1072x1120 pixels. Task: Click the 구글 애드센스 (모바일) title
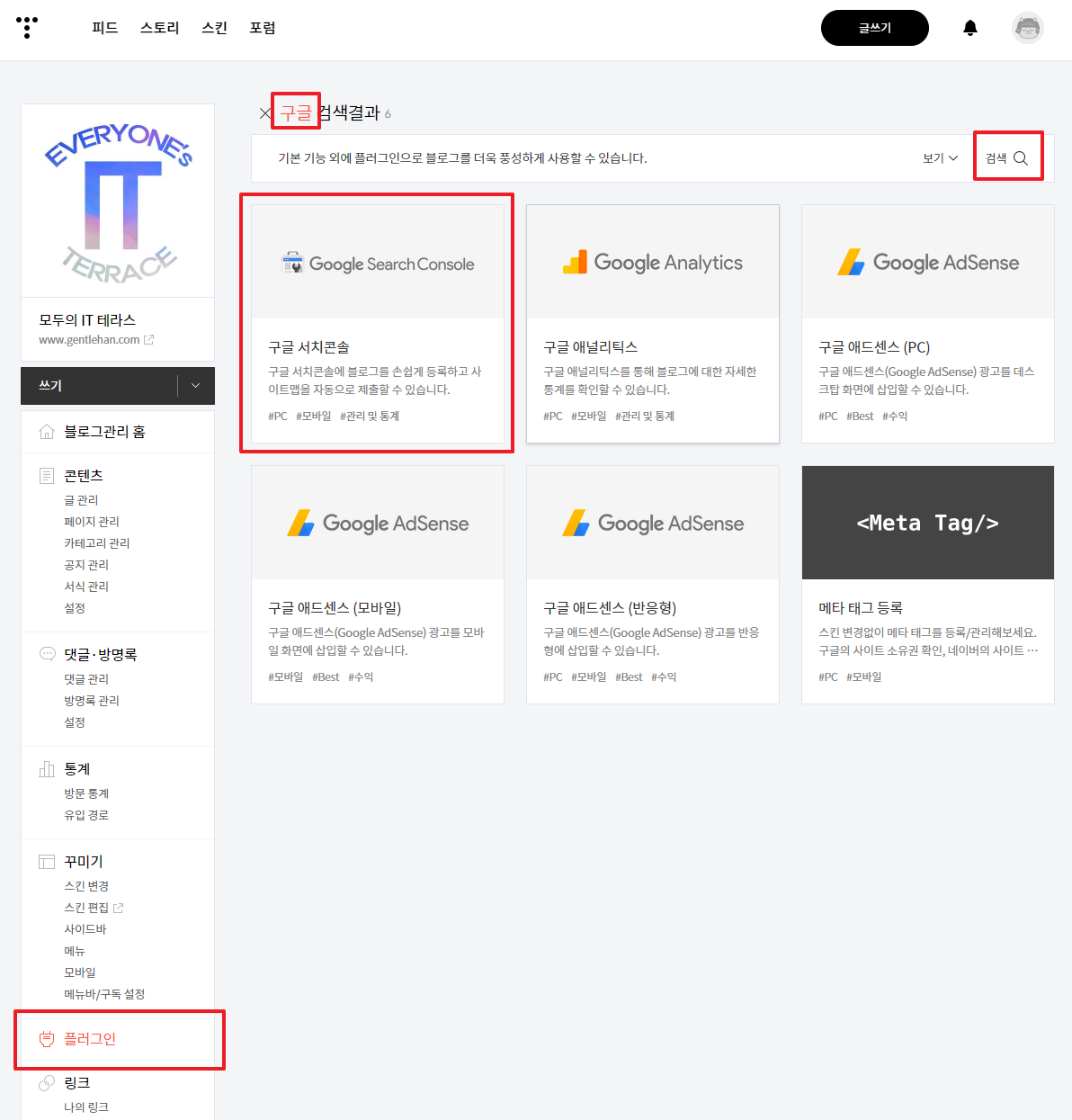pyautogui.click(x=335, y=608)
